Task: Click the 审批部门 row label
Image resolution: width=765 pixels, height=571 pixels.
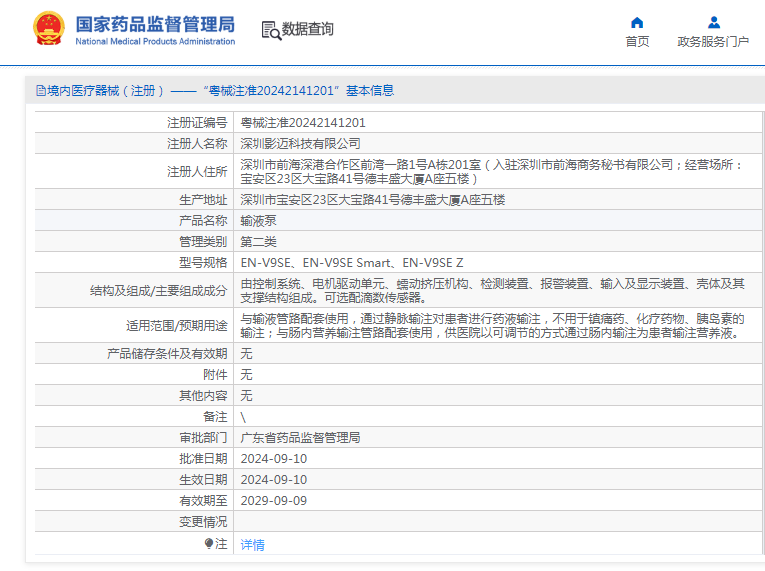Action: pyautogui.click(x=203, y=437)
